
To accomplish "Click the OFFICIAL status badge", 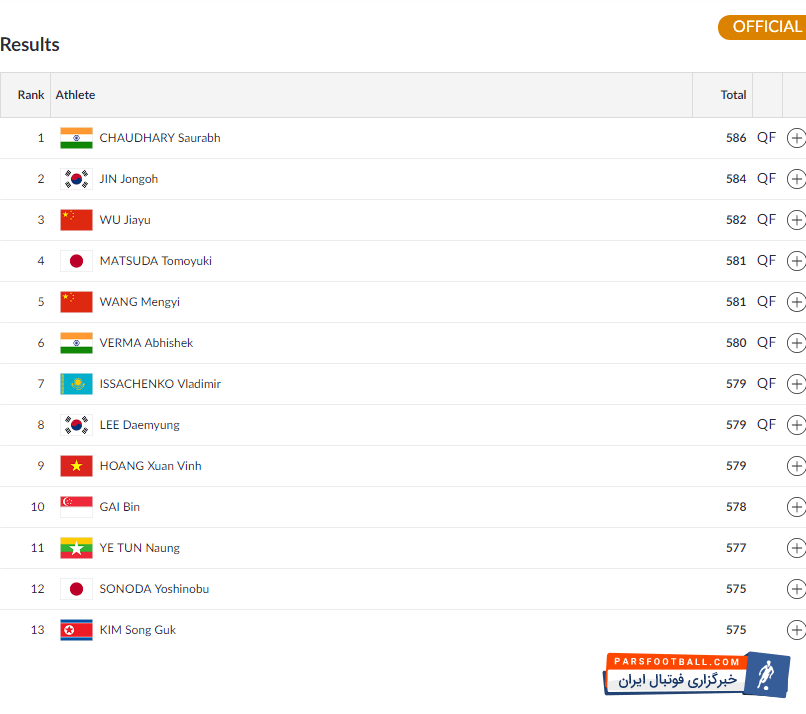I will [764, 27].
